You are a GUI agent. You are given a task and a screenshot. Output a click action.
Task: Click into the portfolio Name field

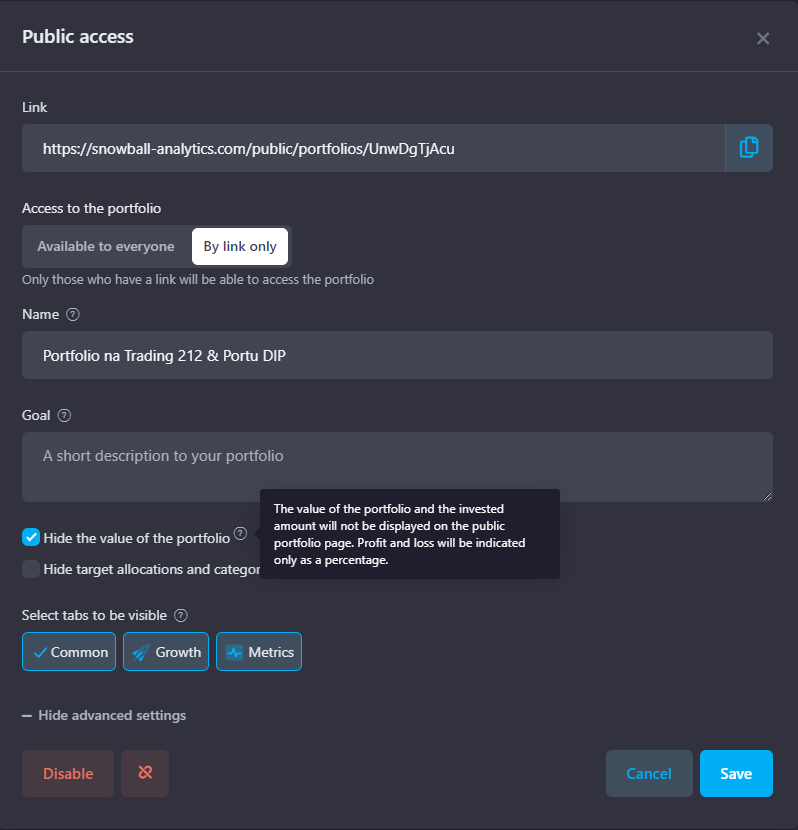pyautogui.click(x=397, y=355)
